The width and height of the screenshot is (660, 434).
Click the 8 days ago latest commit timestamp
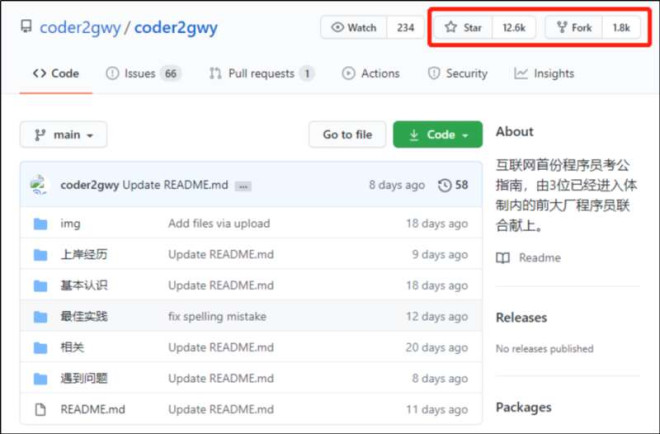click(x=397, y=185)
